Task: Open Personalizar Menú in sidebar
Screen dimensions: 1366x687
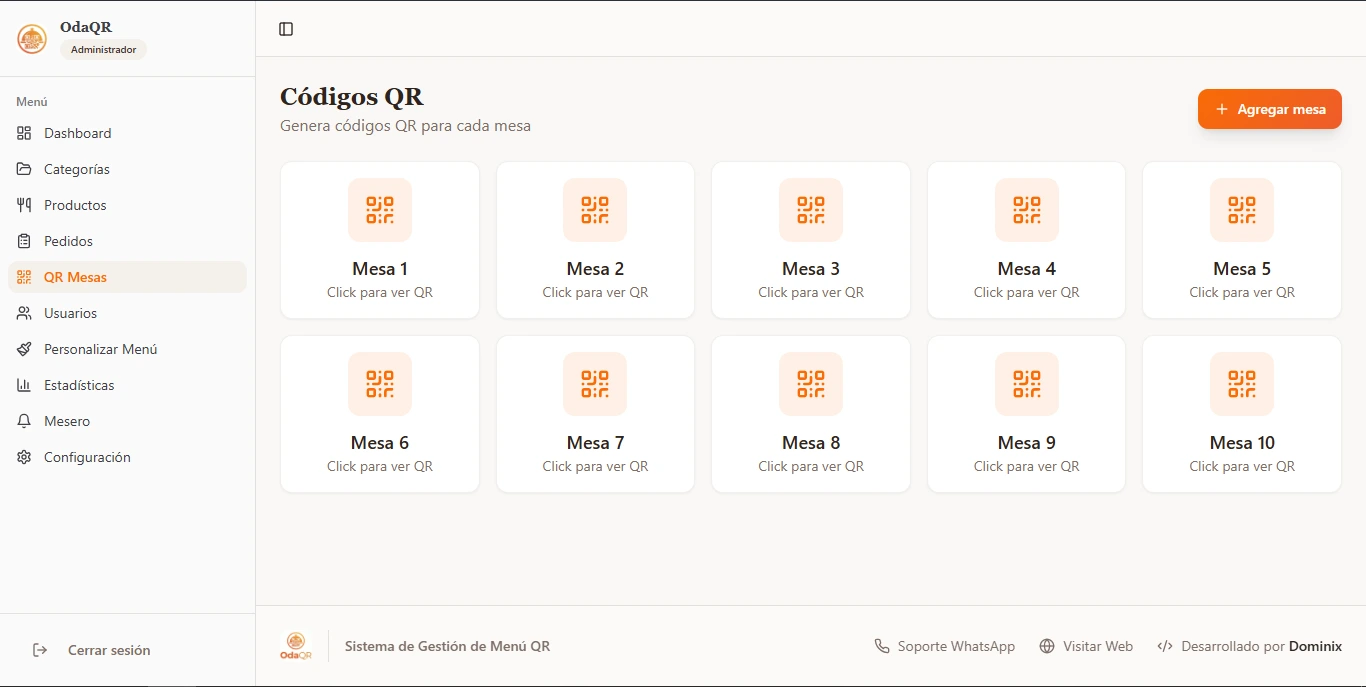Action: (x=127, y=349)
